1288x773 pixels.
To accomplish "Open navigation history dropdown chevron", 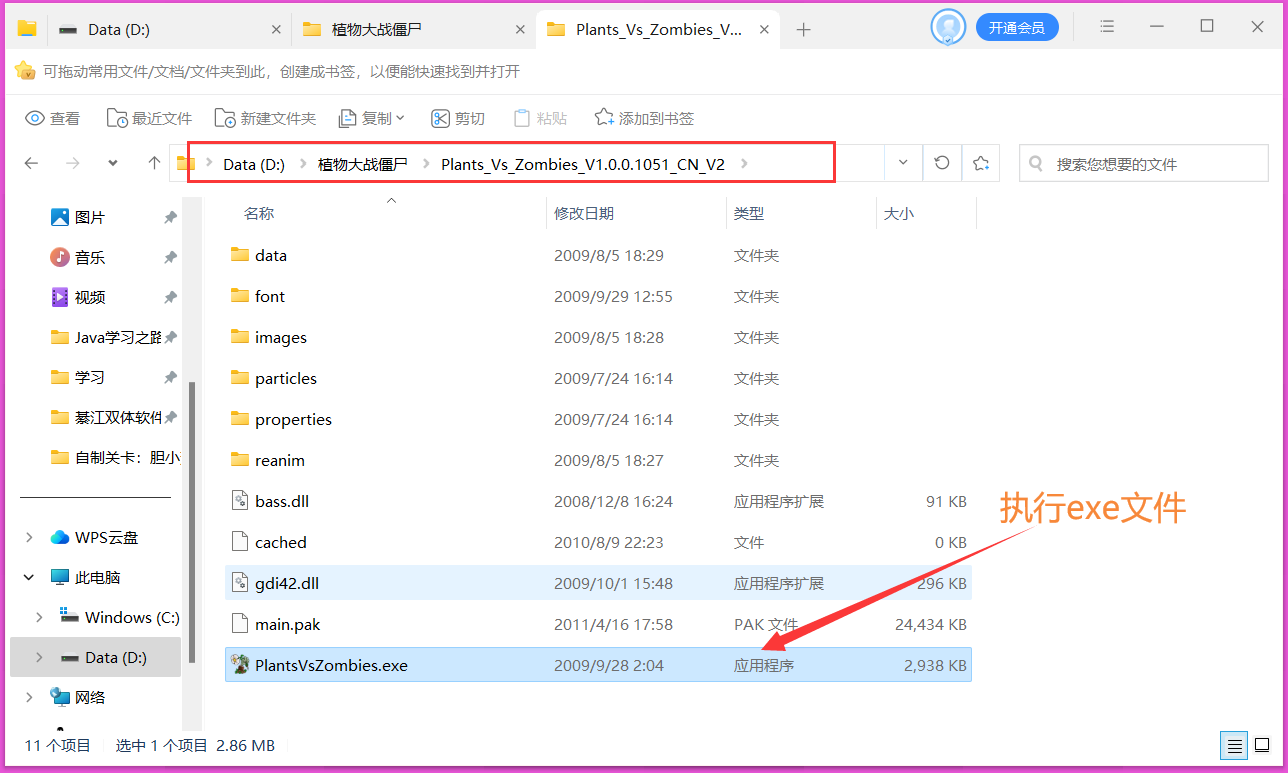I will [x=113, y=163].
